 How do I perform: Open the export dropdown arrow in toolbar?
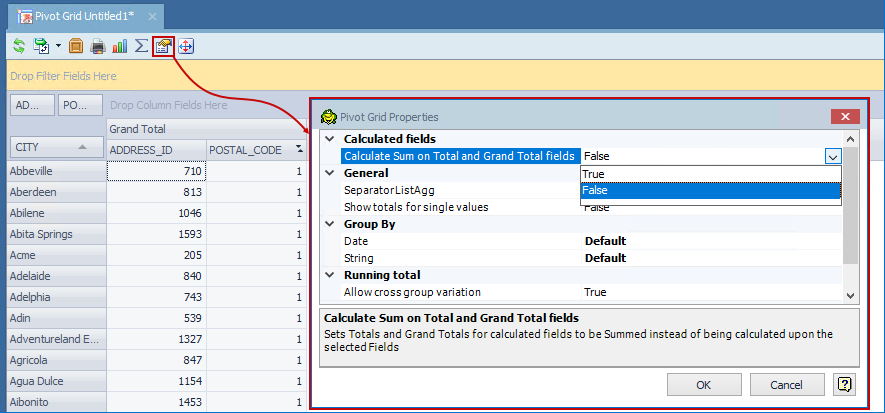58,46
